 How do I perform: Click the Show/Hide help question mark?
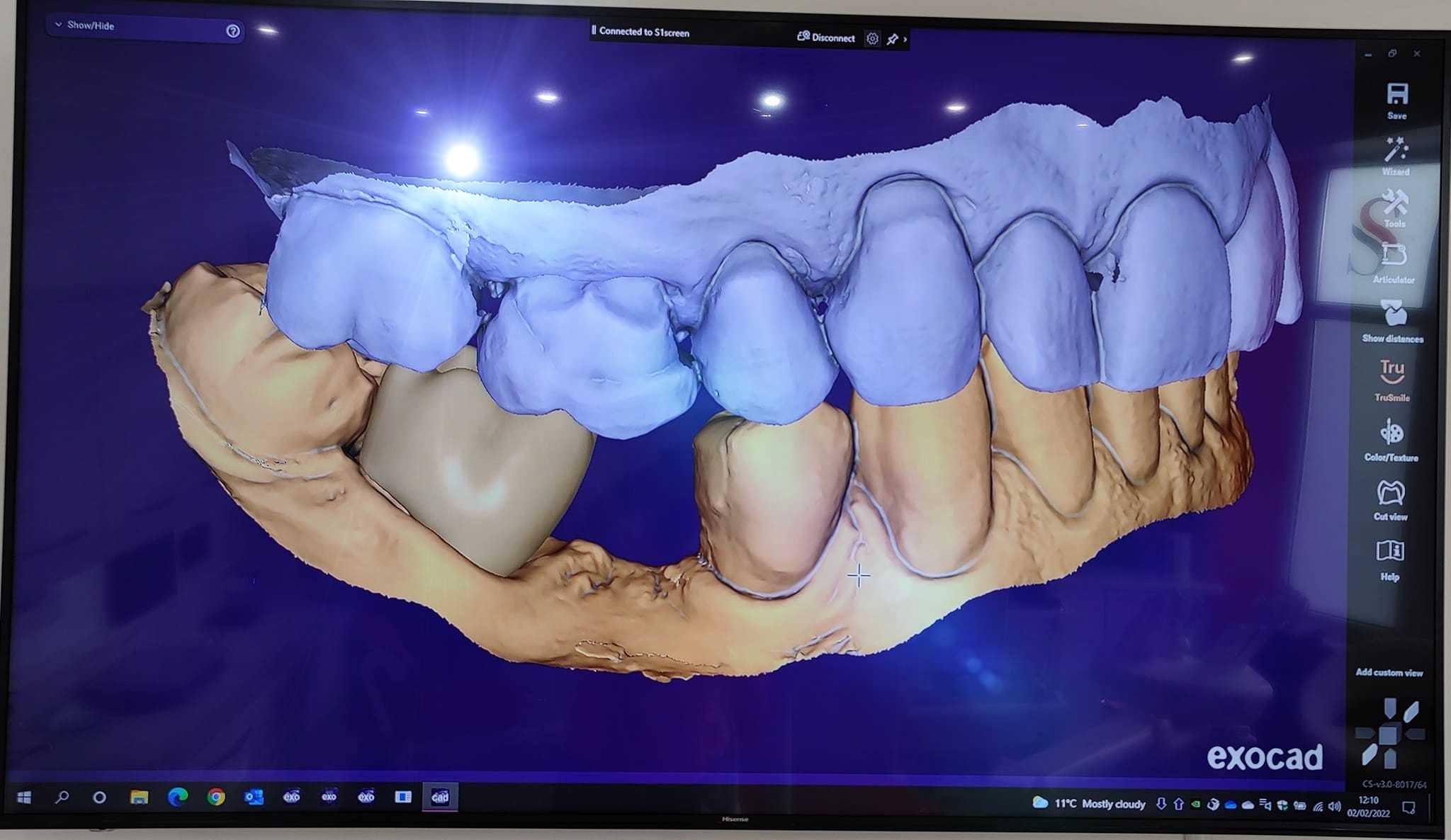coord(232,30)
